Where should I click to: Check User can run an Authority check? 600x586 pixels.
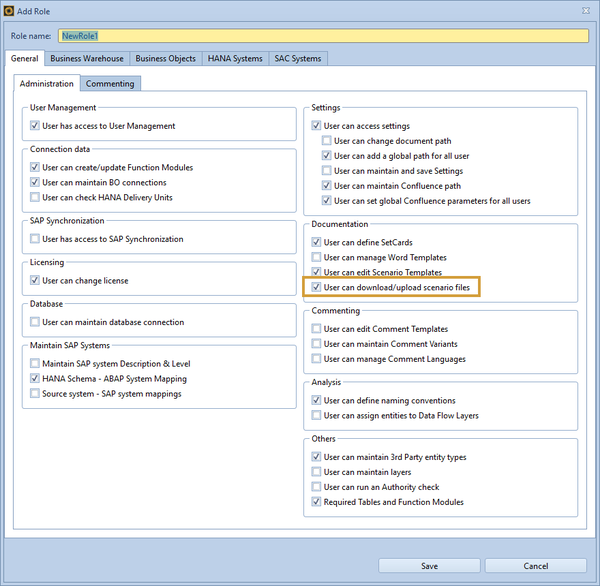pyautogui.click(x=317, y=487)
